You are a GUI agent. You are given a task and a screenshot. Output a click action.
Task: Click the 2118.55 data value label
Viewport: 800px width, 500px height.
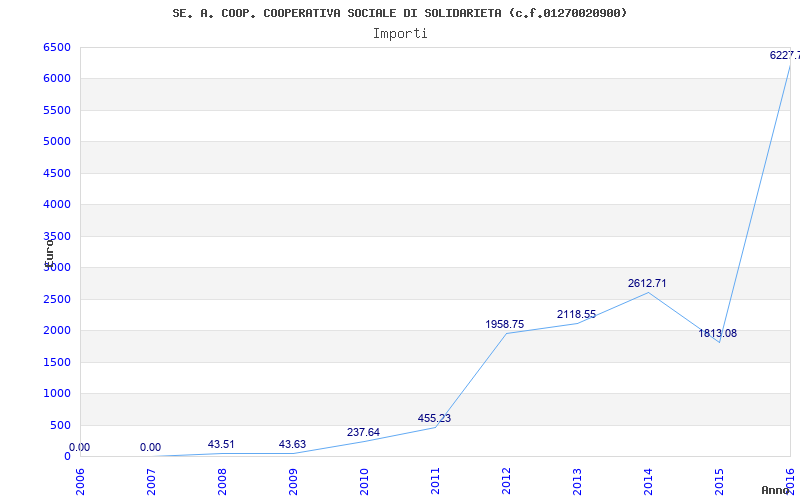pyautogui.click(x=576, y=314)
